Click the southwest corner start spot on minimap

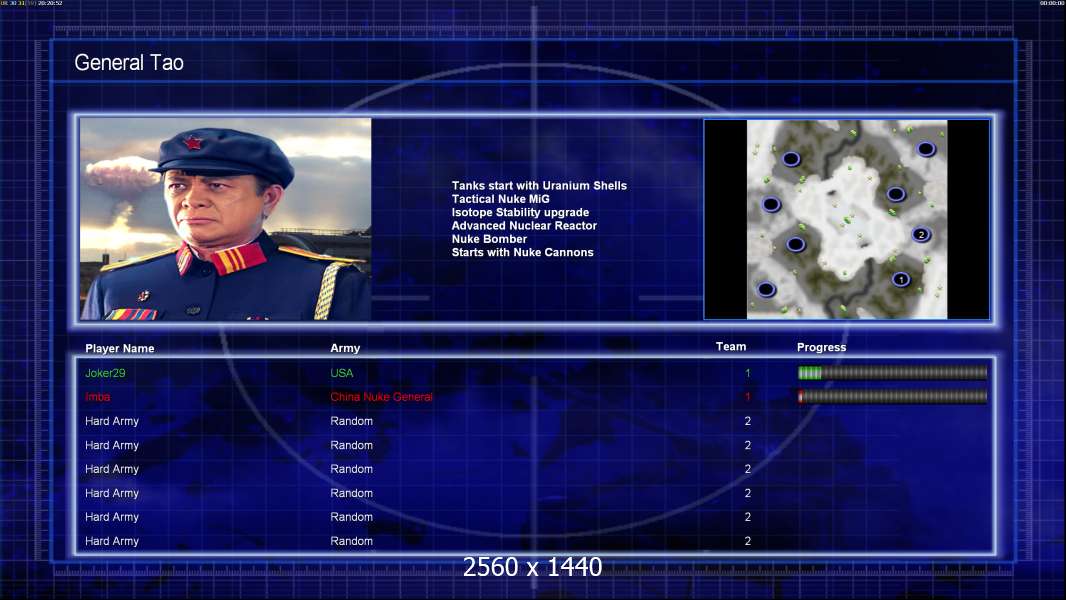[766, 289]
